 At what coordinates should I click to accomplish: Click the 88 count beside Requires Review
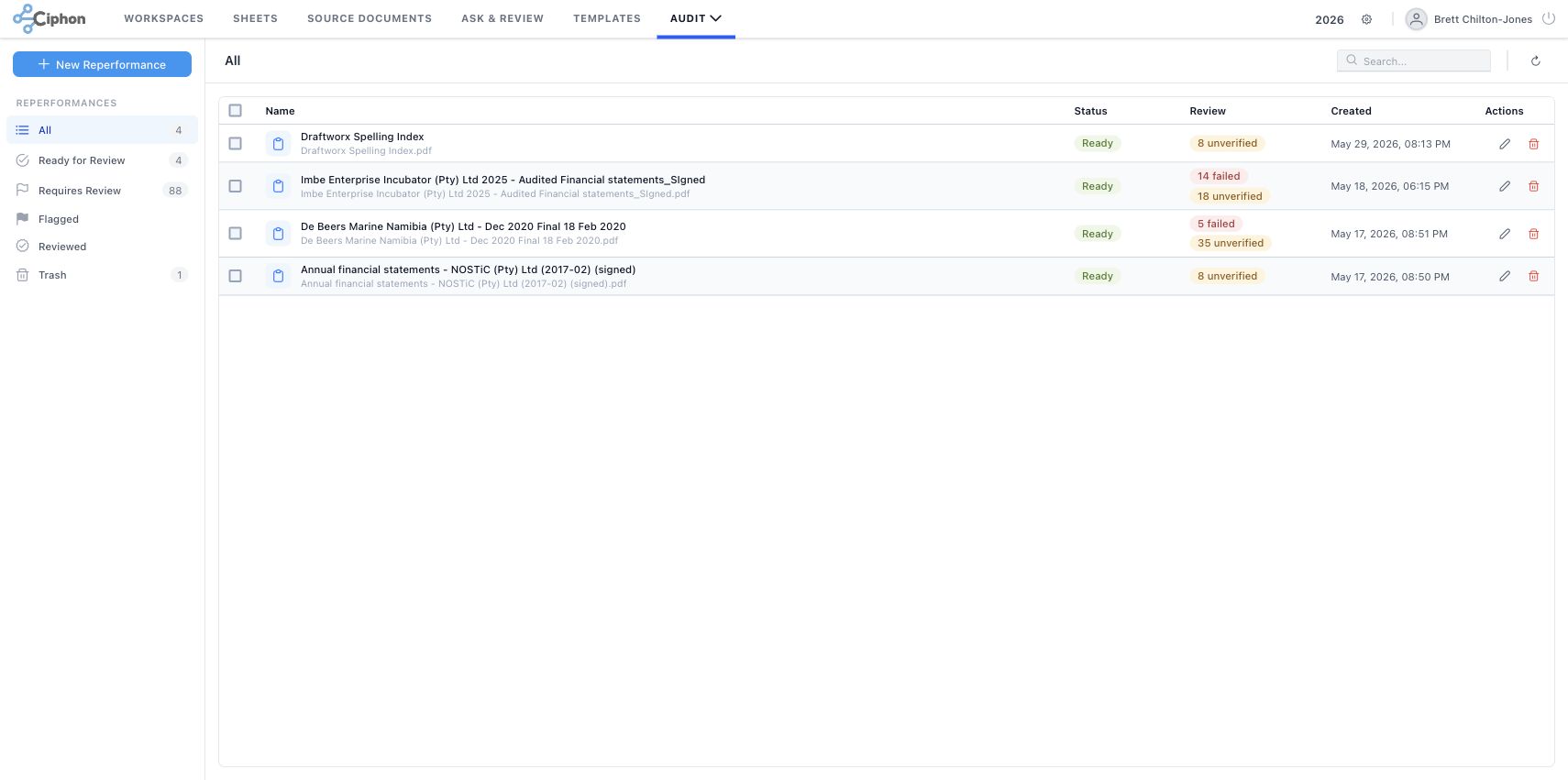tap(175, 191)
